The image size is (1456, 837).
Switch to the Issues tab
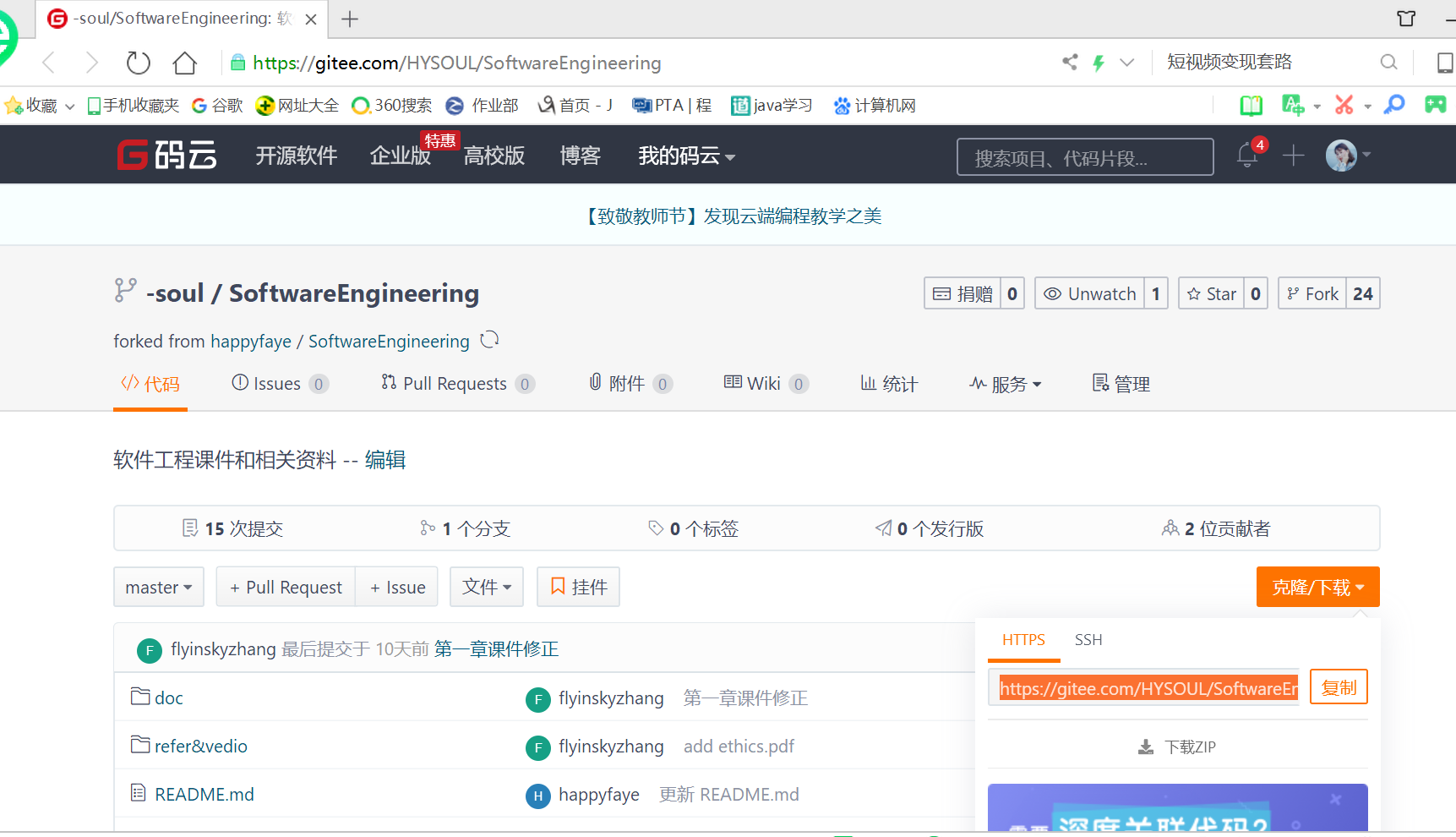point(280,384)
